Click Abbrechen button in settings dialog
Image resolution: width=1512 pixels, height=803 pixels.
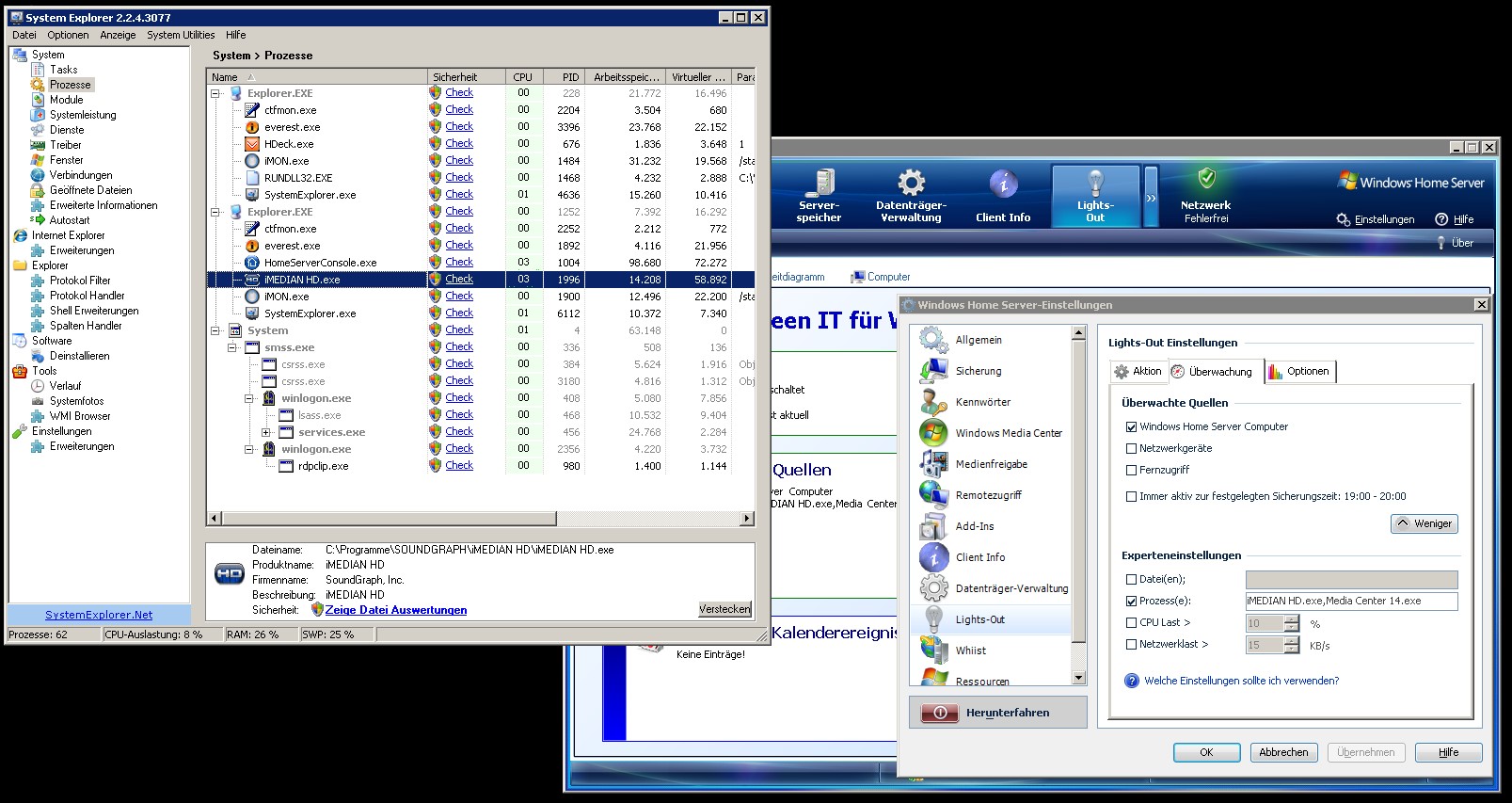[1283, 752]
